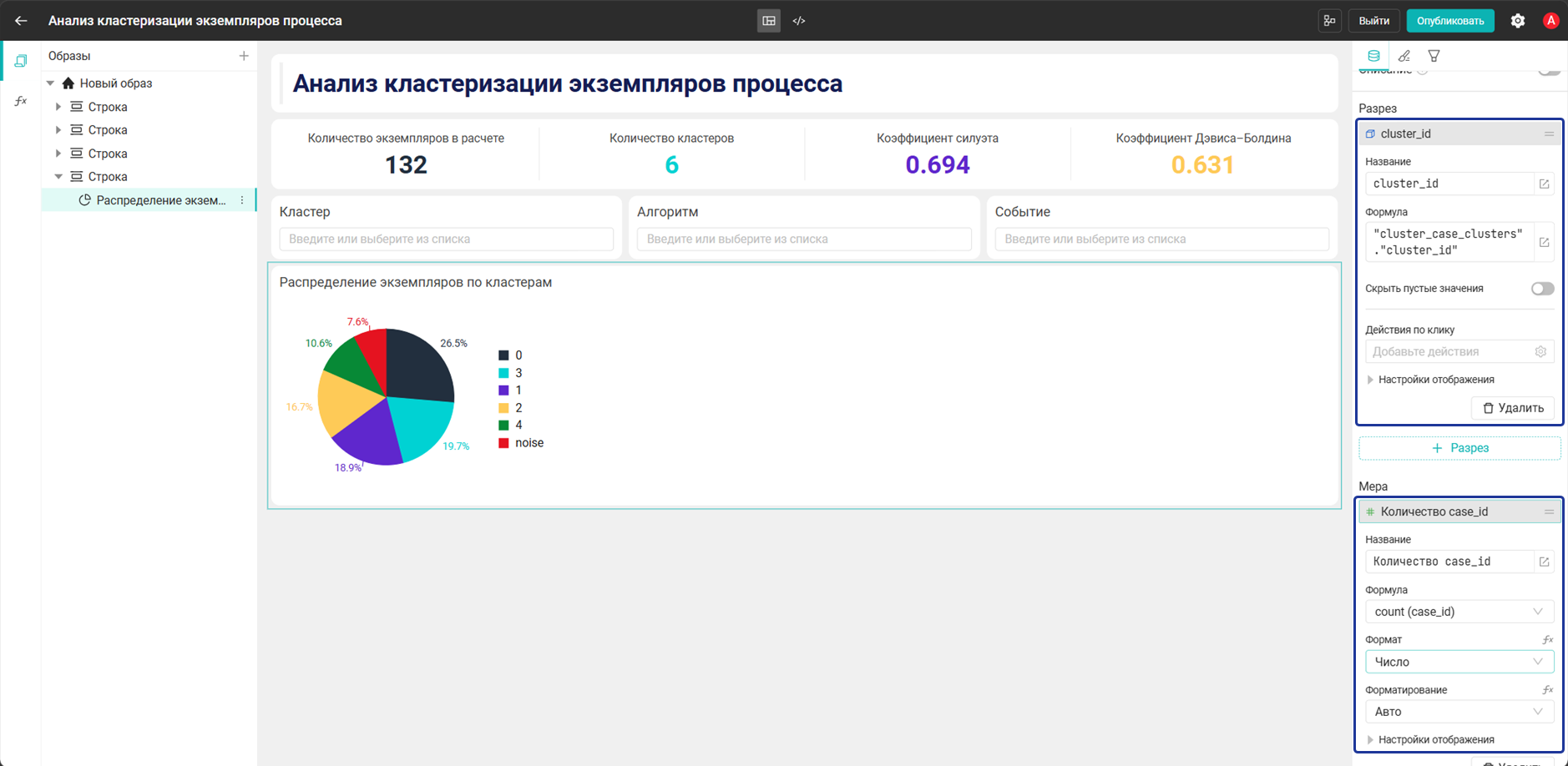Open the style brush tab in right panel
Image resolution: width=1568 pixels, height=766 pixels.
point(1404,56)
